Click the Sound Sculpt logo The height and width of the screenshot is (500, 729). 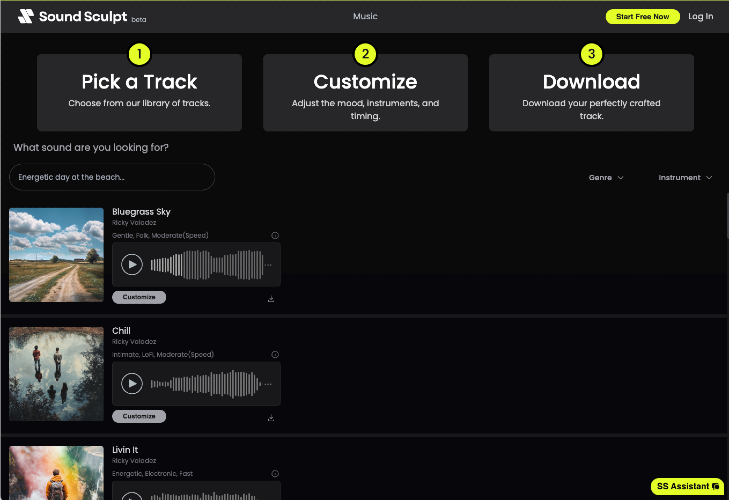82,17
